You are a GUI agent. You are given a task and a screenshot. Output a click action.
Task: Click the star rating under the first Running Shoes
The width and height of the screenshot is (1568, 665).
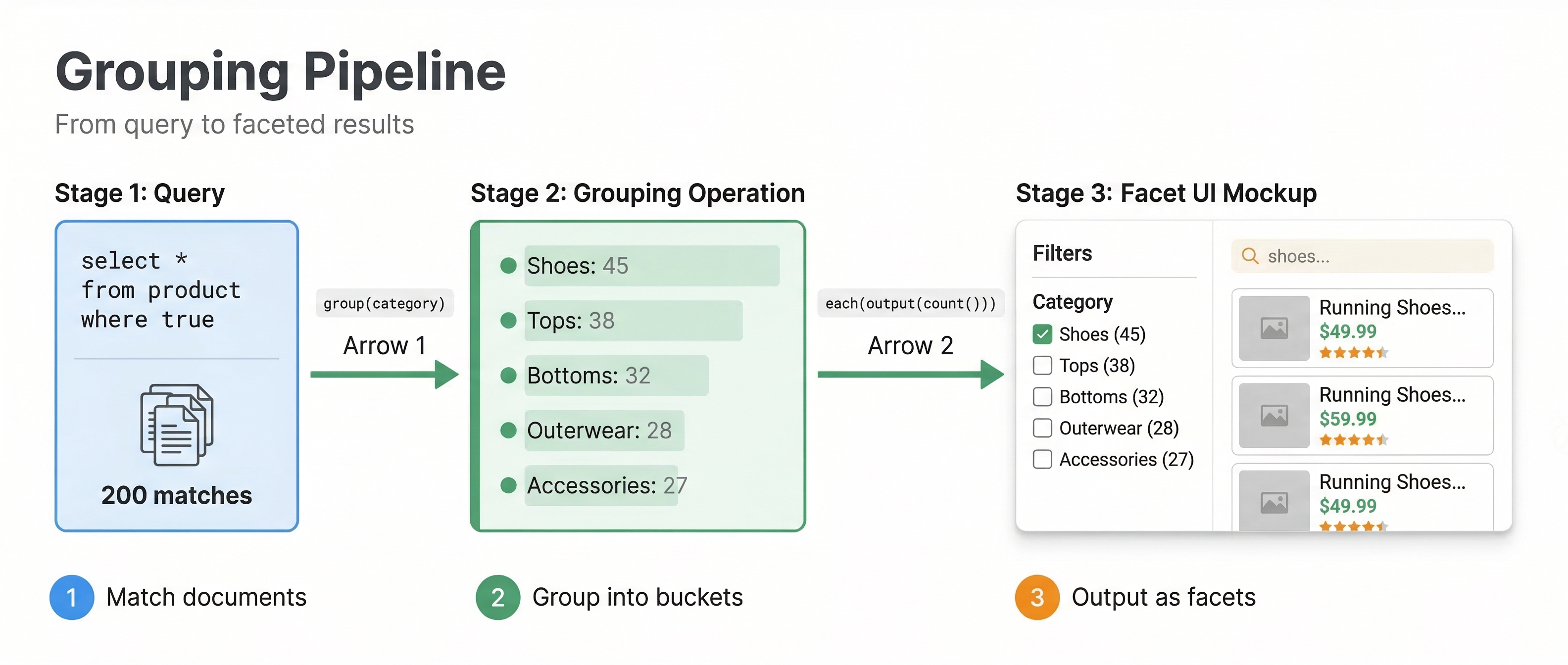(1354, 353)
